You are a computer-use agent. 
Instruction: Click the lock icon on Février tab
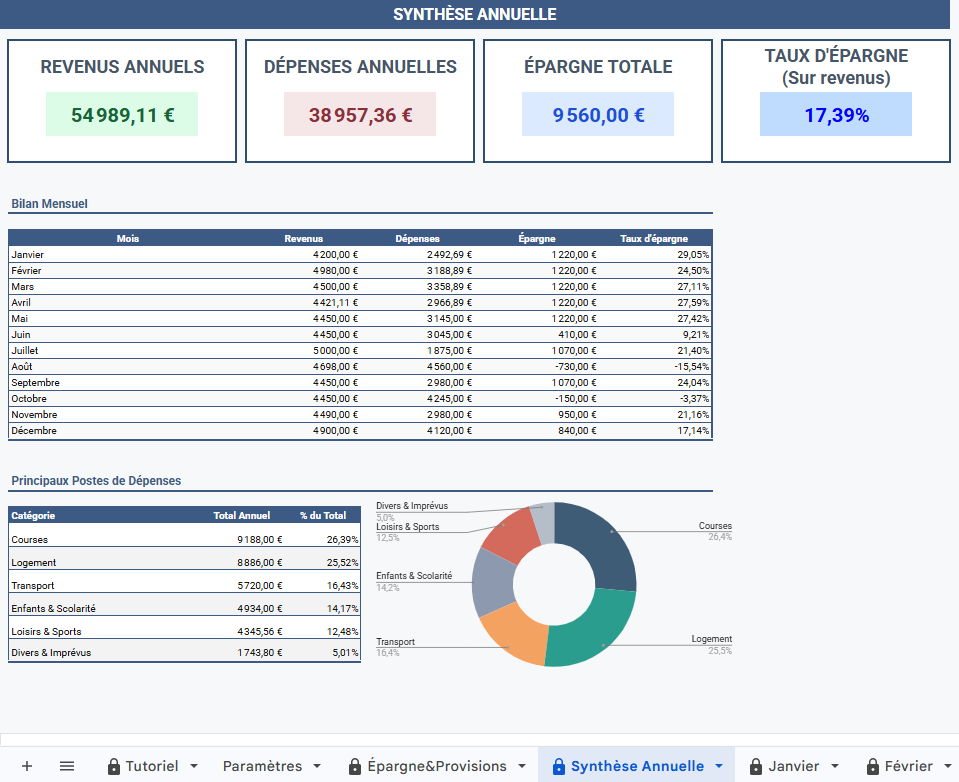pos(872,766)
